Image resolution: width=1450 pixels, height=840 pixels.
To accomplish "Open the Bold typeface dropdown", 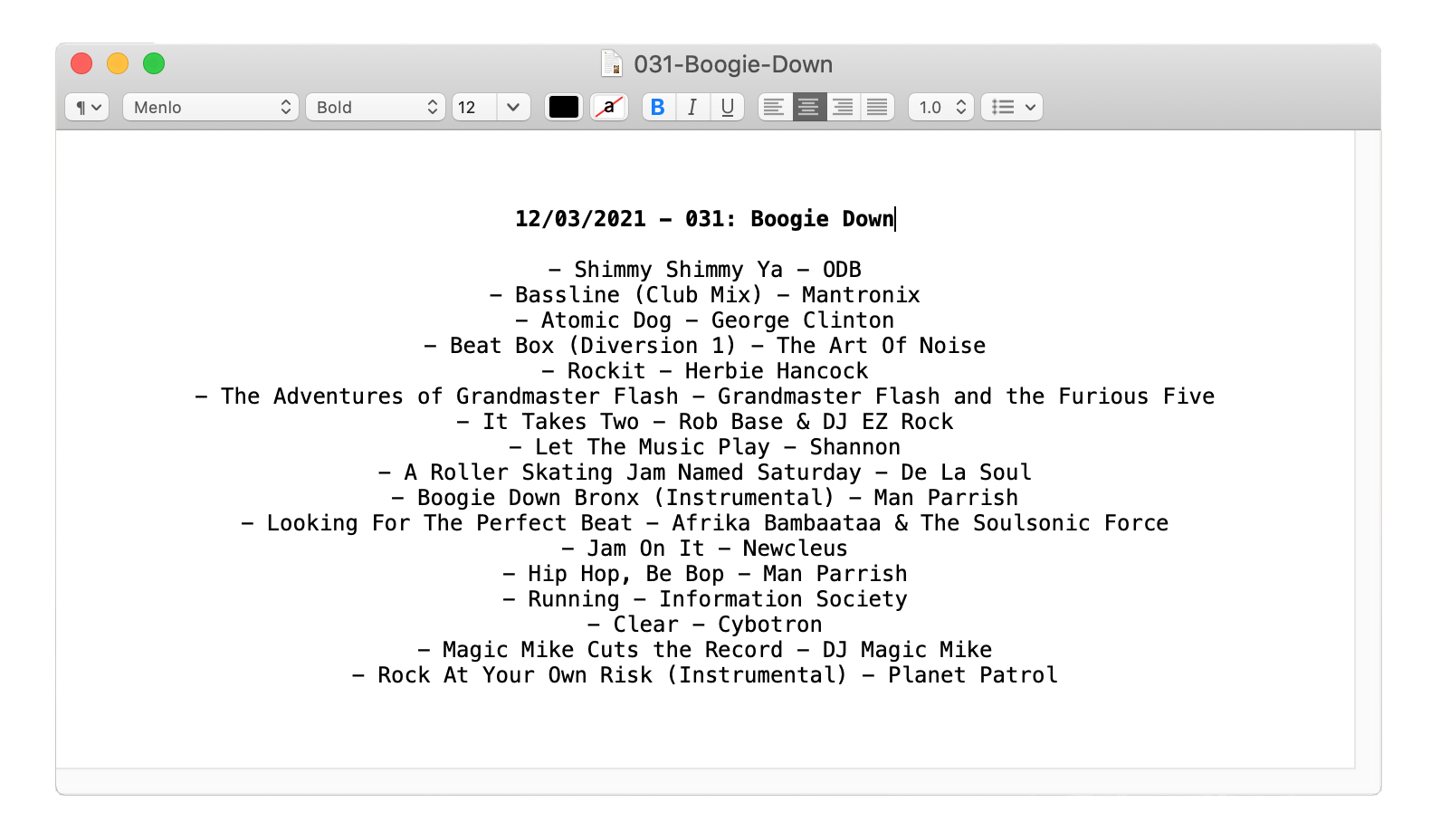I will pyautogui.click(x=376, y=107).
